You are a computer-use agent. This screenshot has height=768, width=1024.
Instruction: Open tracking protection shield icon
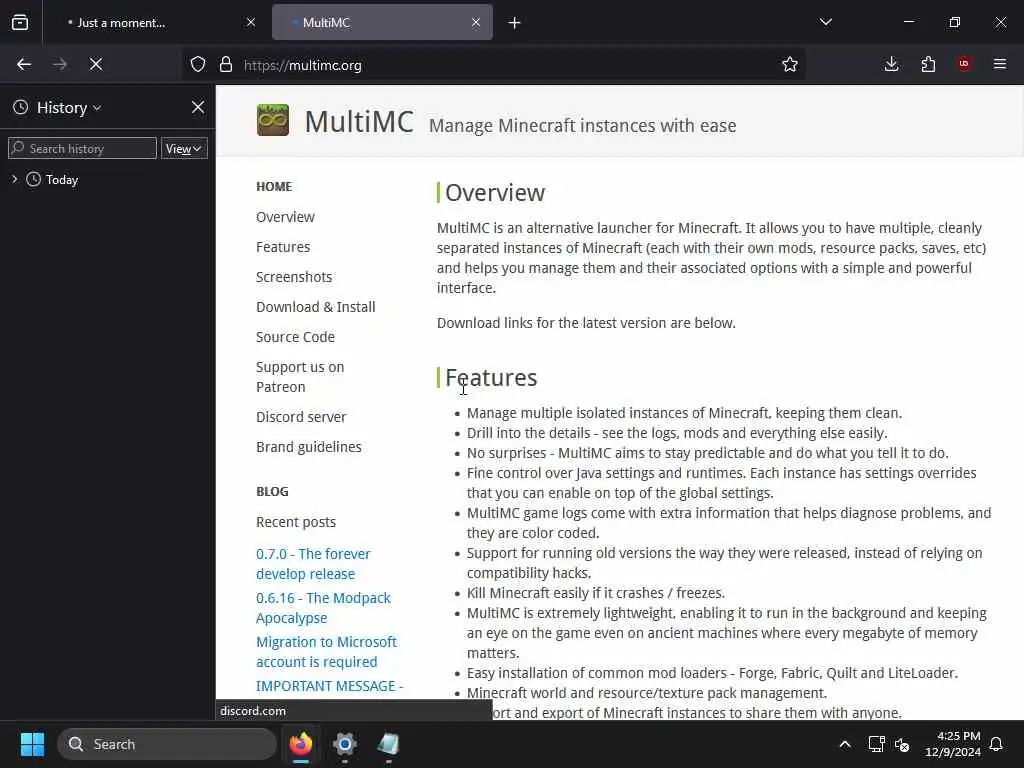pyautogui.click(x=198, y=64)
